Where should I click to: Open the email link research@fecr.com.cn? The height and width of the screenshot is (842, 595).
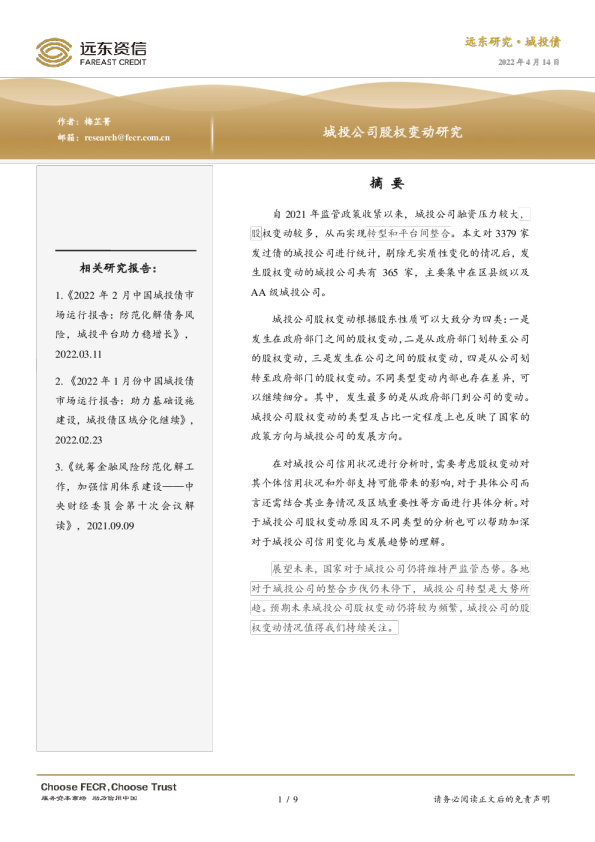(x=127, y=137)
